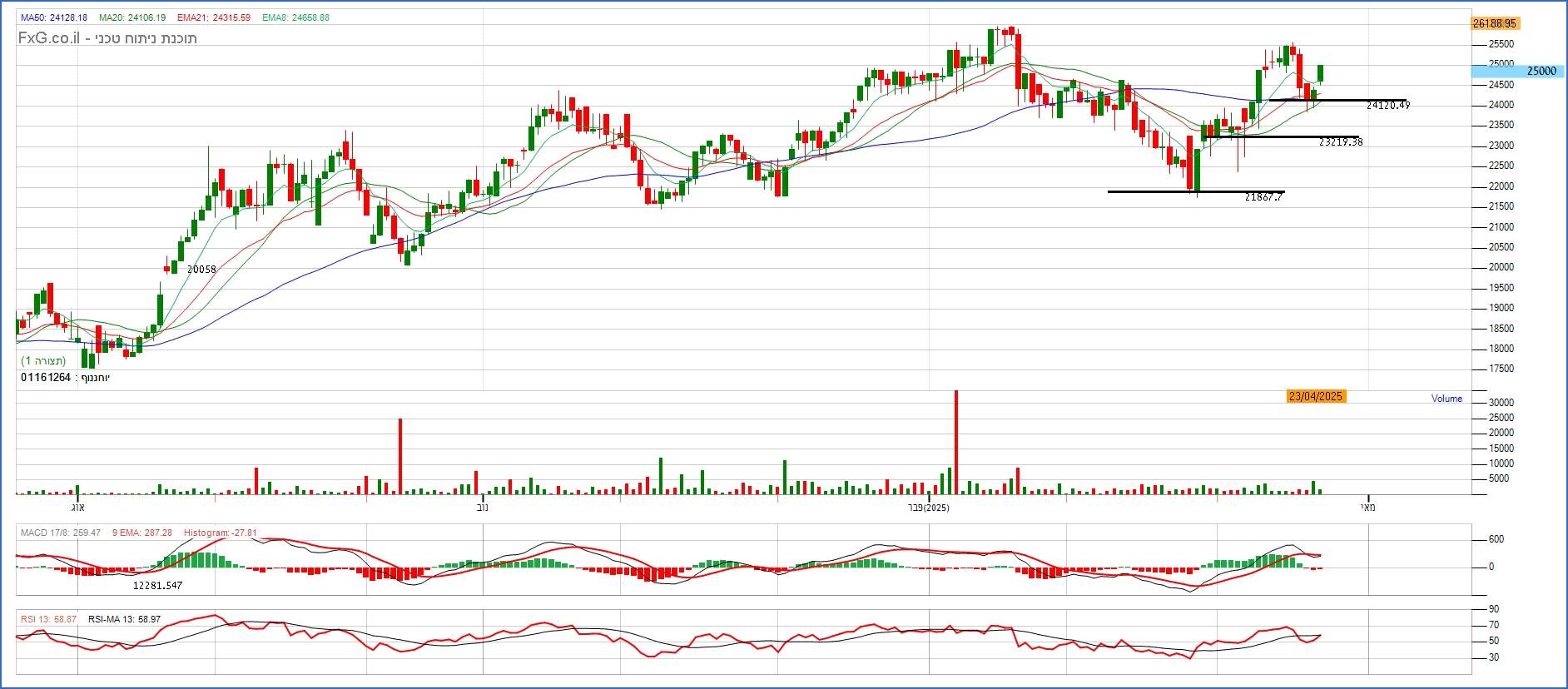This screenshot has height=689, width=1568.
Task: Select the RSI 13 indicator label
Action: 48,619
